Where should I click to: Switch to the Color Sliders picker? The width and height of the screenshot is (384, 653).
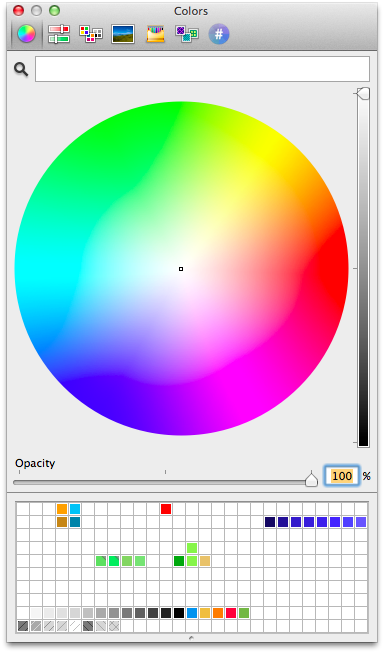point(59,34)
